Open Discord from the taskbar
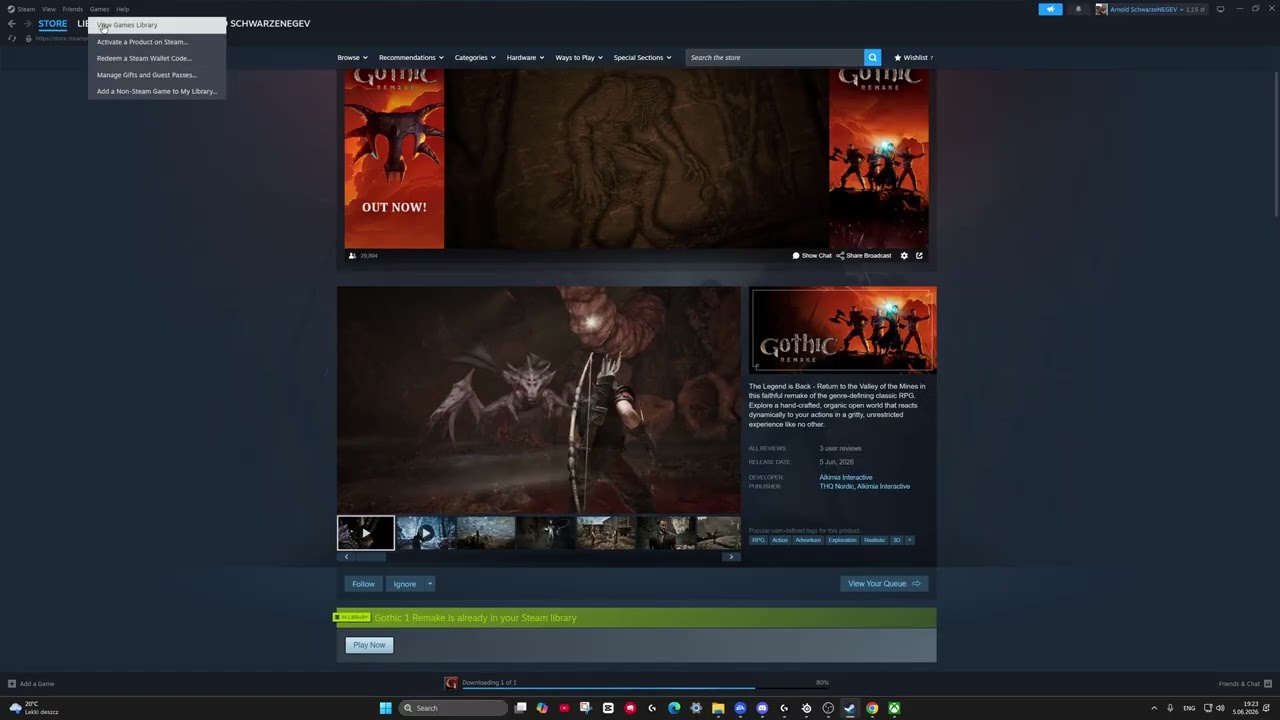 (762, 708)
